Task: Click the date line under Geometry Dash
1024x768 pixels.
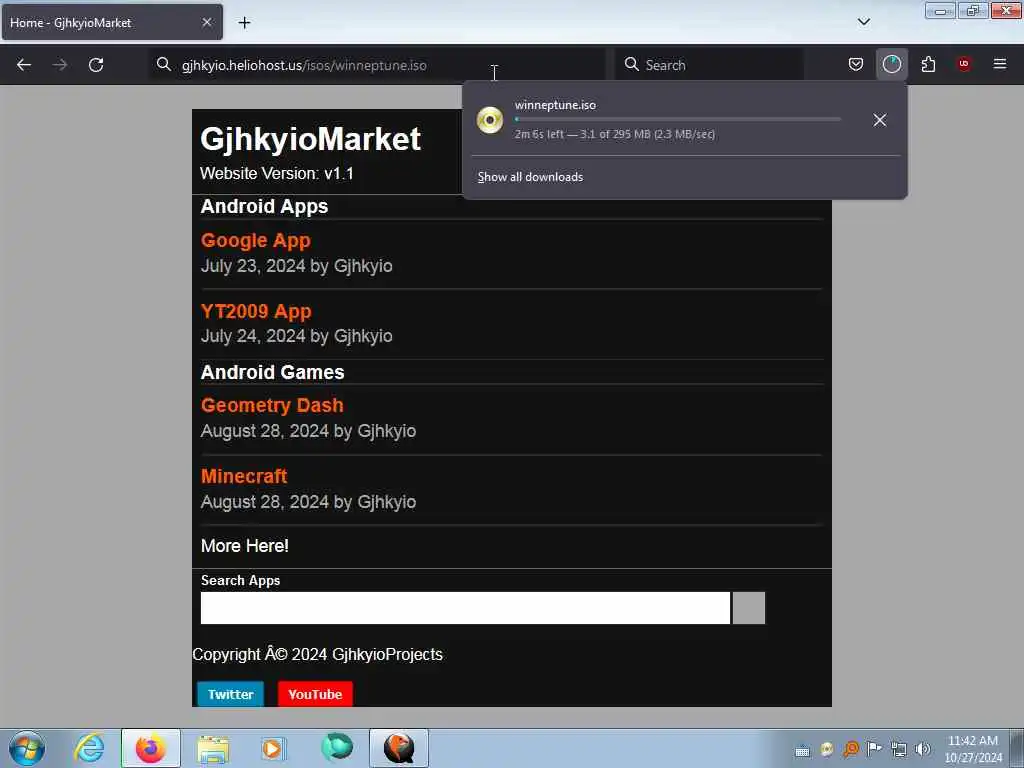Action: [x=308, y=431]
